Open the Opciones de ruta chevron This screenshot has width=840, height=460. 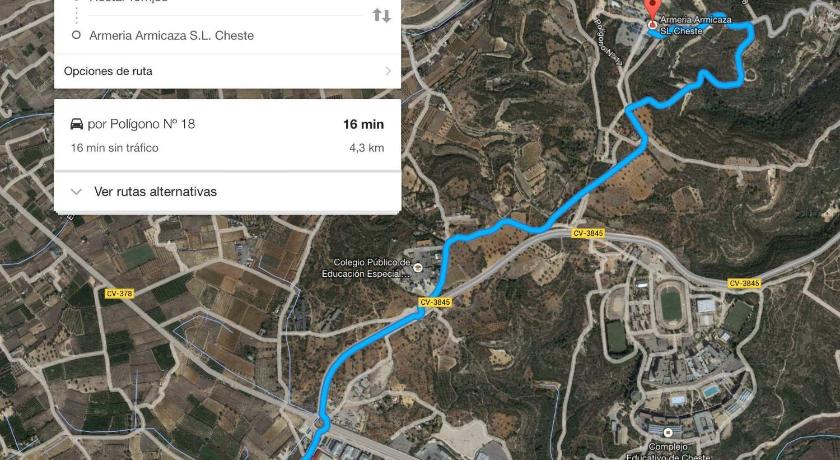coord(388,71)
